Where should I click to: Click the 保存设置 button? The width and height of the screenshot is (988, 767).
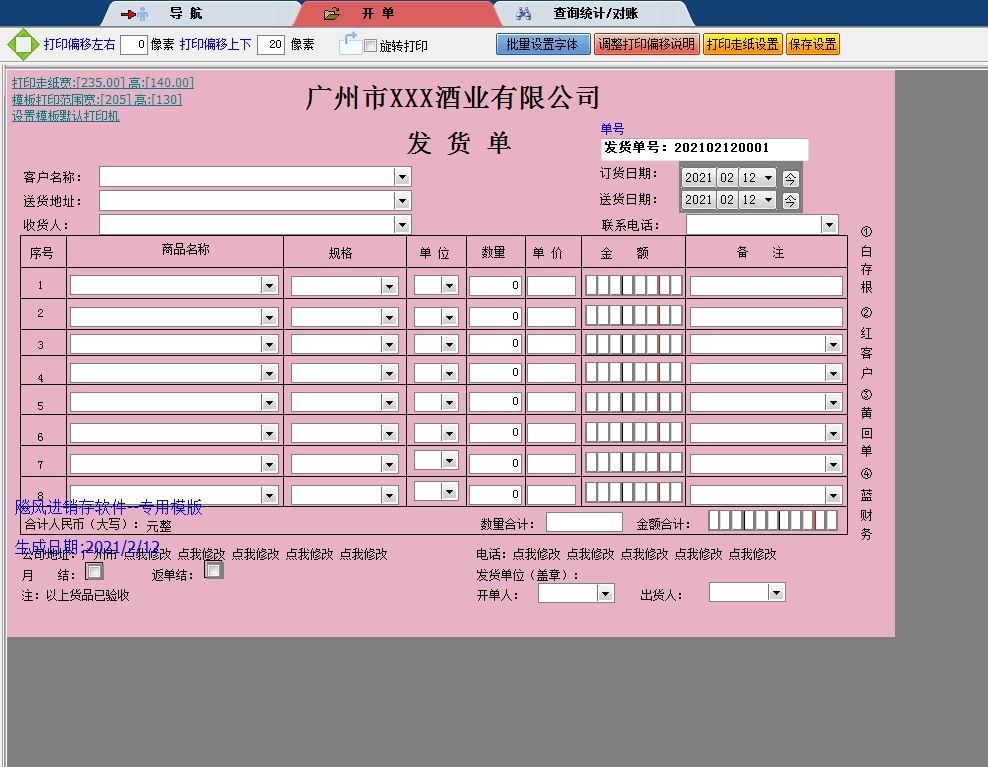pyautogui.click(x=812, y=45)
